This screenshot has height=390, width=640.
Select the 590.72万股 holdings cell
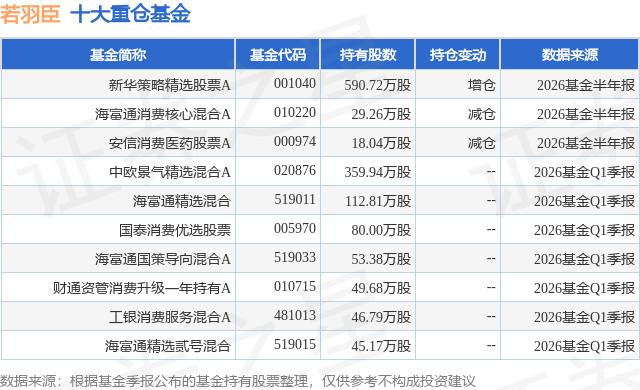click(378, 85)
